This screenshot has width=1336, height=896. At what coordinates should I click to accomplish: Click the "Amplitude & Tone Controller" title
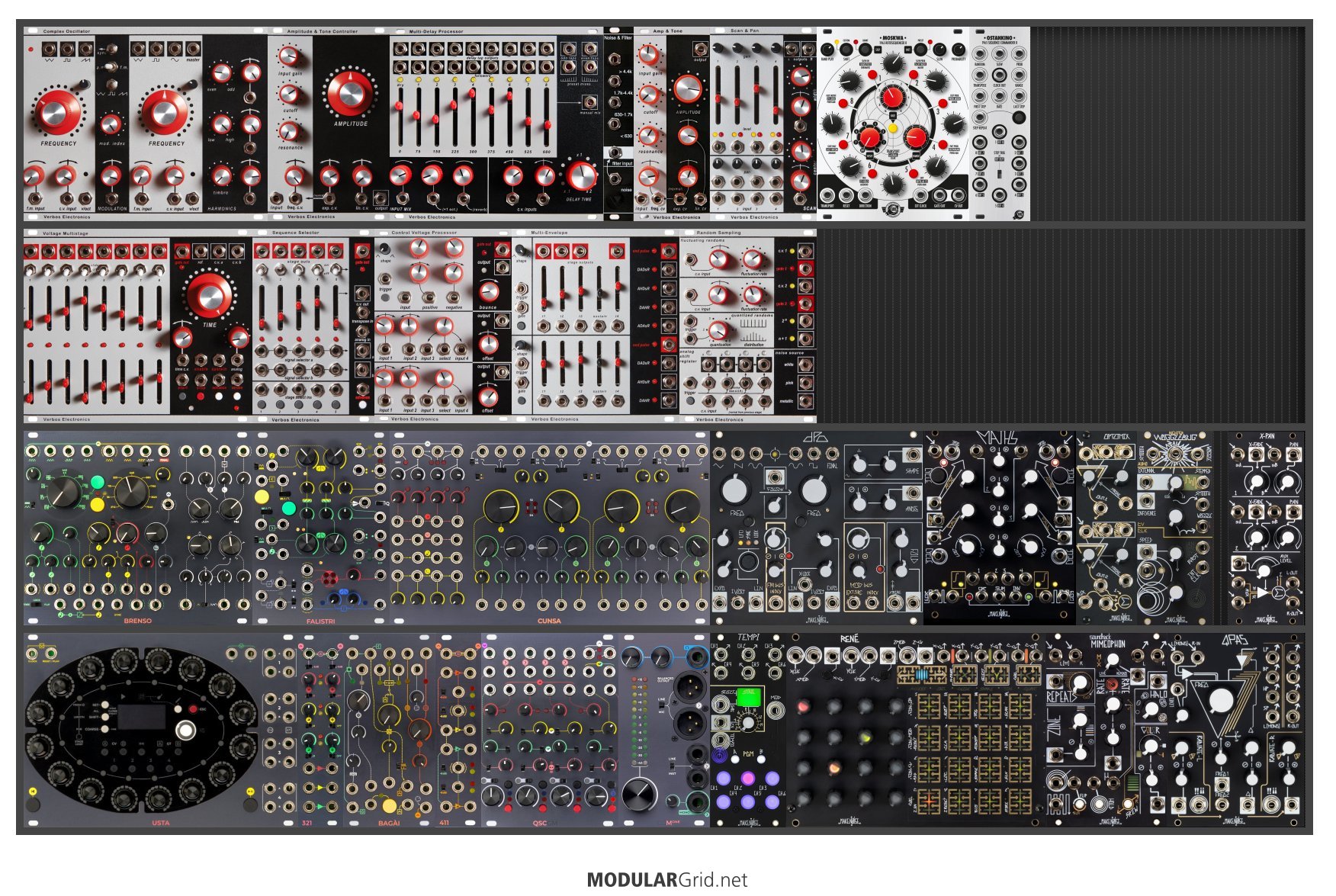(323, 31)
